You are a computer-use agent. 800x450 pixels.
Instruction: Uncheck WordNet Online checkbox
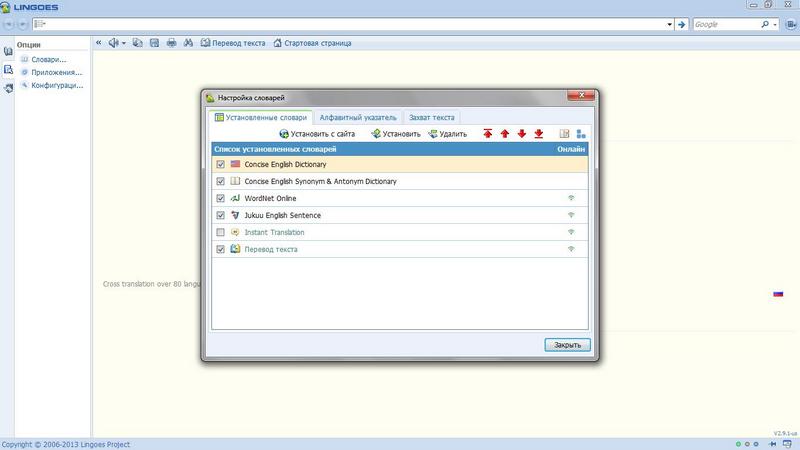220,198
